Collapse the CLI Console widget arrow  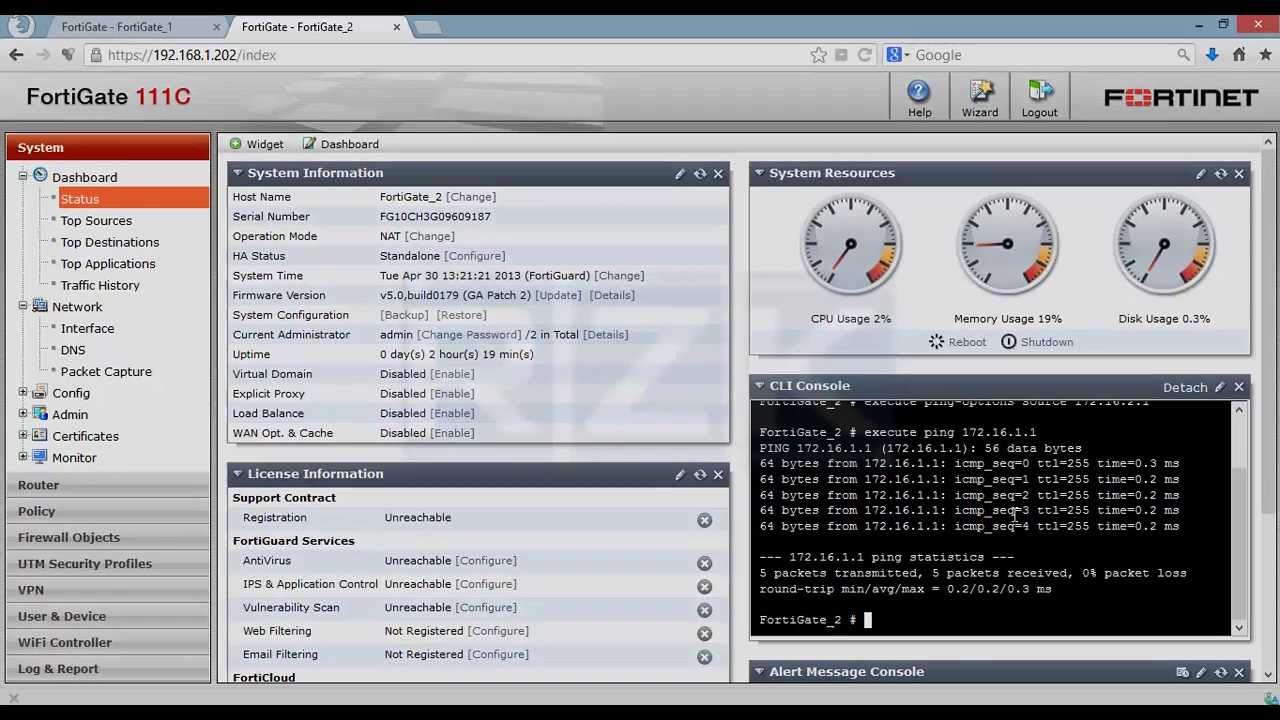[759, 386]
